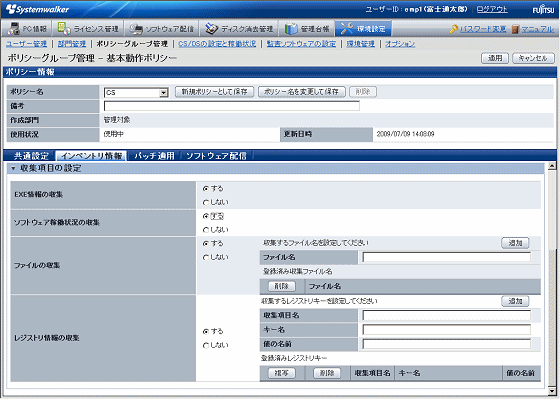This screenshot has width=560, height=399.
Task: Select しない for レジストリ情報の収集
Action: pos(205,345)
